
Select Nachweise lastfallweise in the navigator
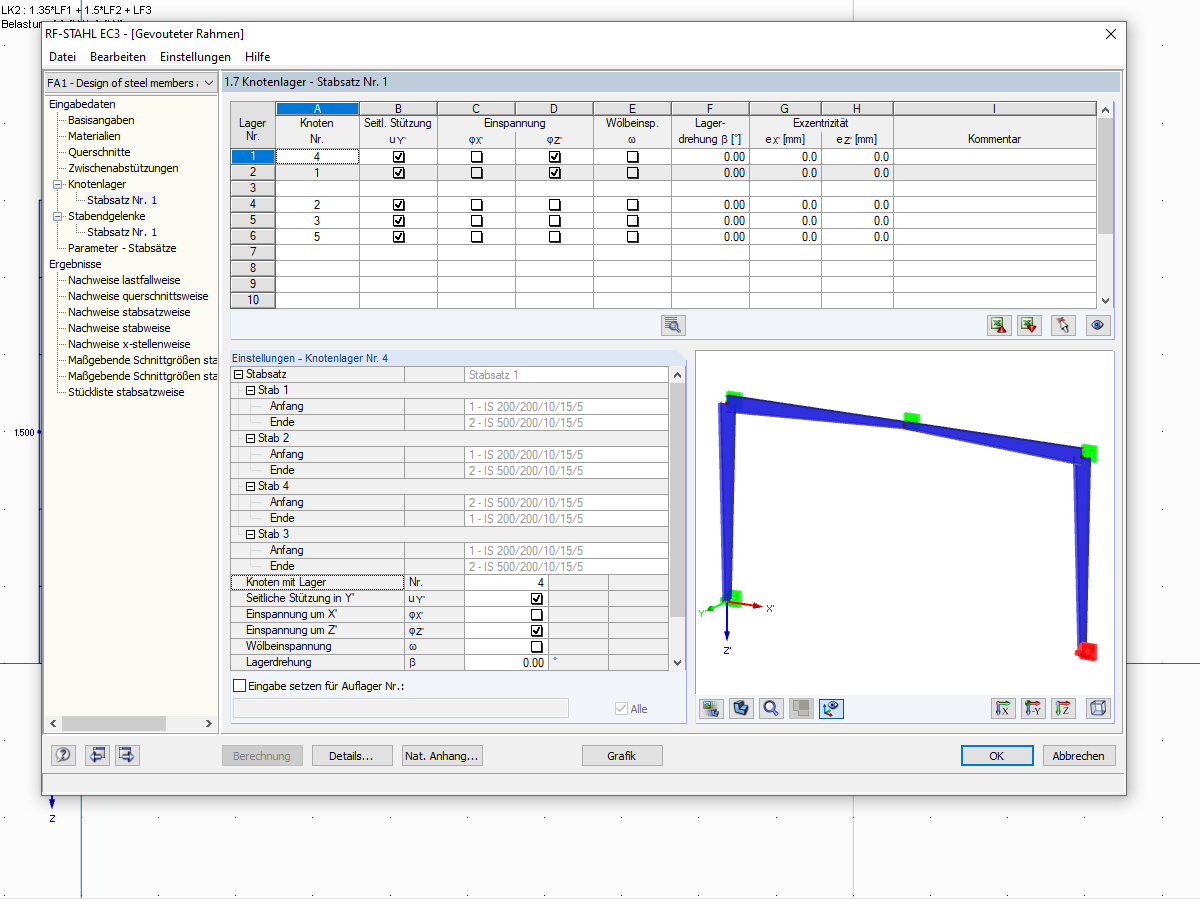(x=124, y=280)
